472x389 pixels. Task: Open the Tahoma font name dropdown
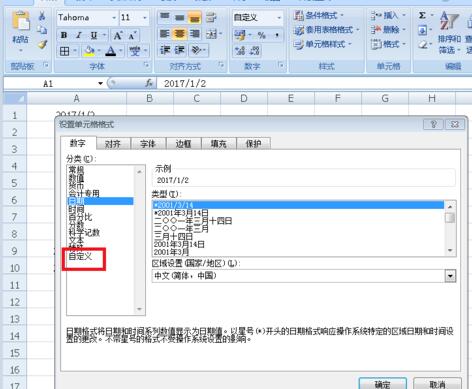114,17
